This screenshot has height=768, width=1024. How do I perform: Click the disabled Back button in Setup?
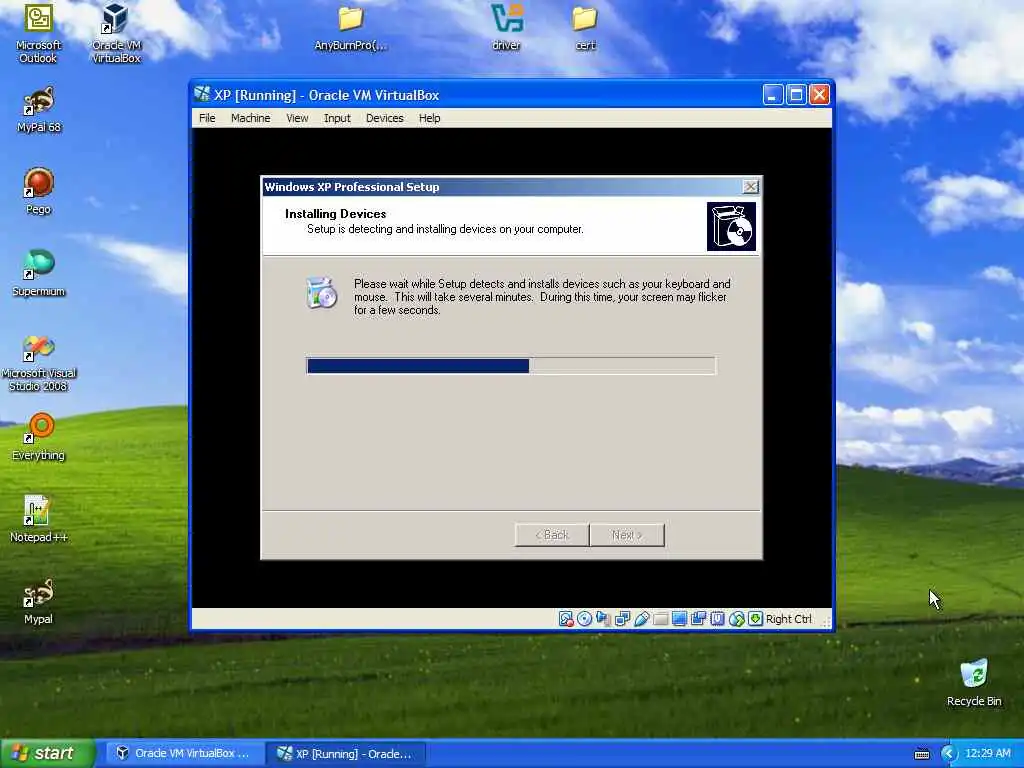[552, 535]
